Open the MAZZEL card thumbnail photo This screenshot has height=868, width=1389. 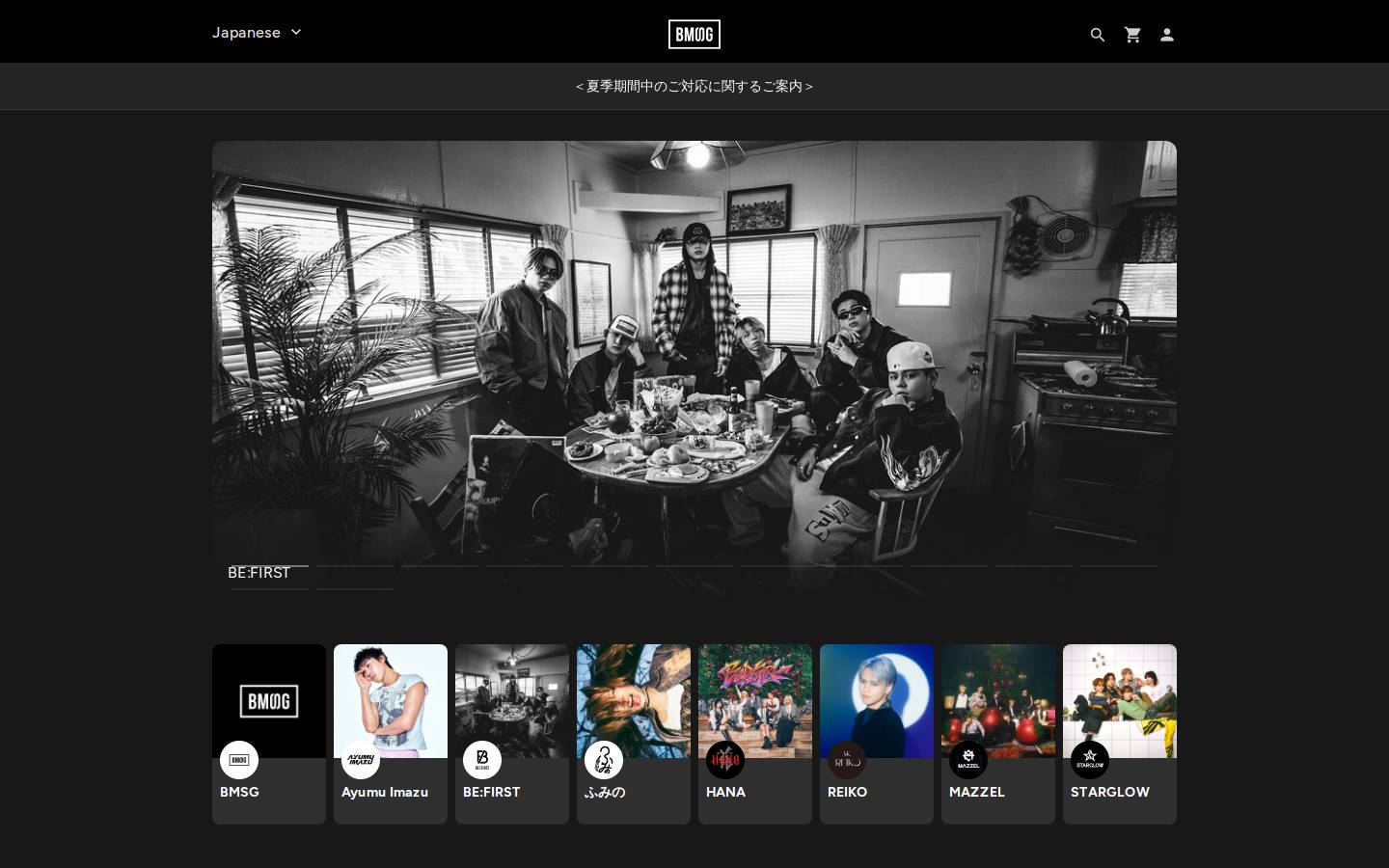click(x=998, y=701)
